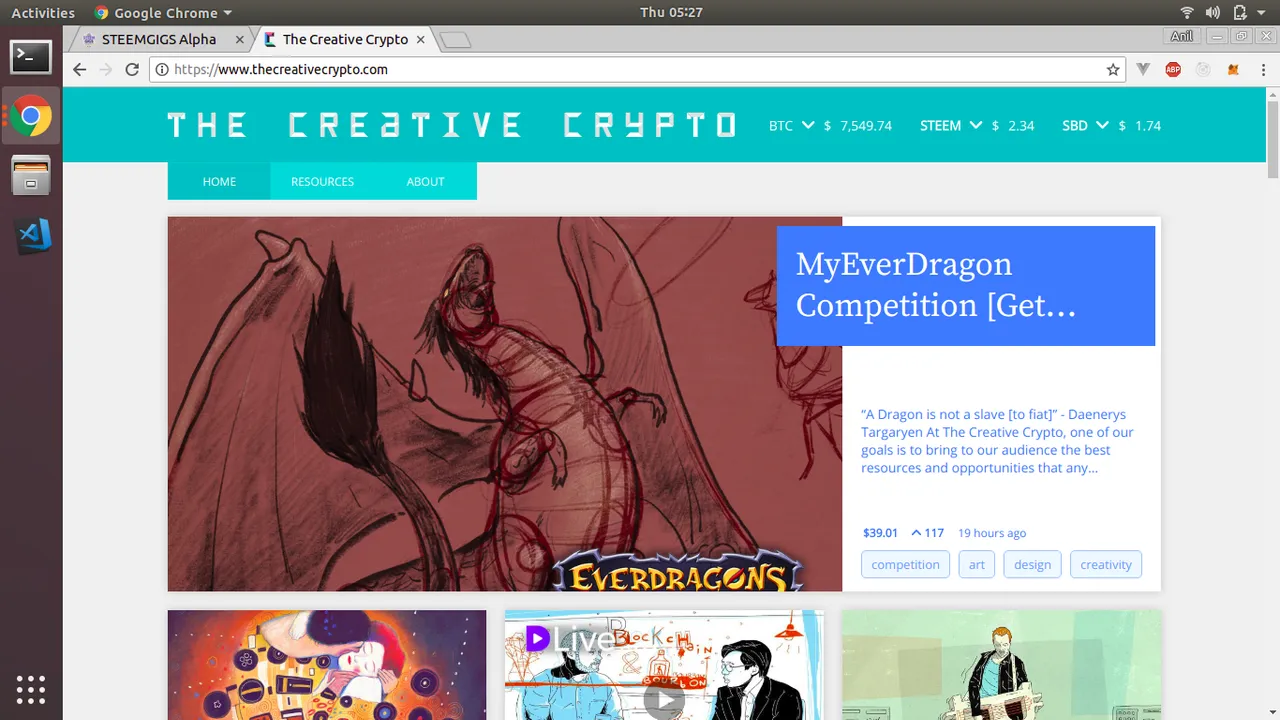Read the Dragon is not a slave excerpt
This screenshot has height=720, width=1280.
pyautogui.click(x=998, y=441)
